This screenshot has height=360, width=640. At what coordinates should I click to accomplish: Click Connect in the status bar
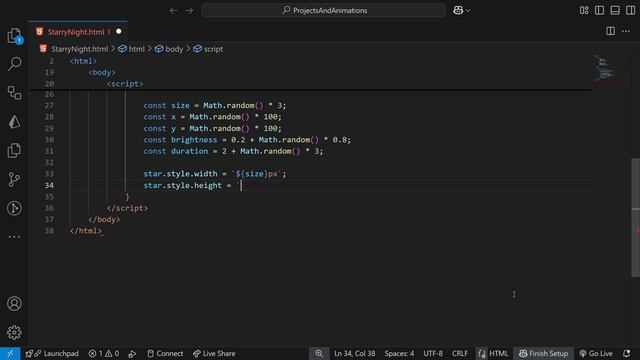(x=165, y=353)
